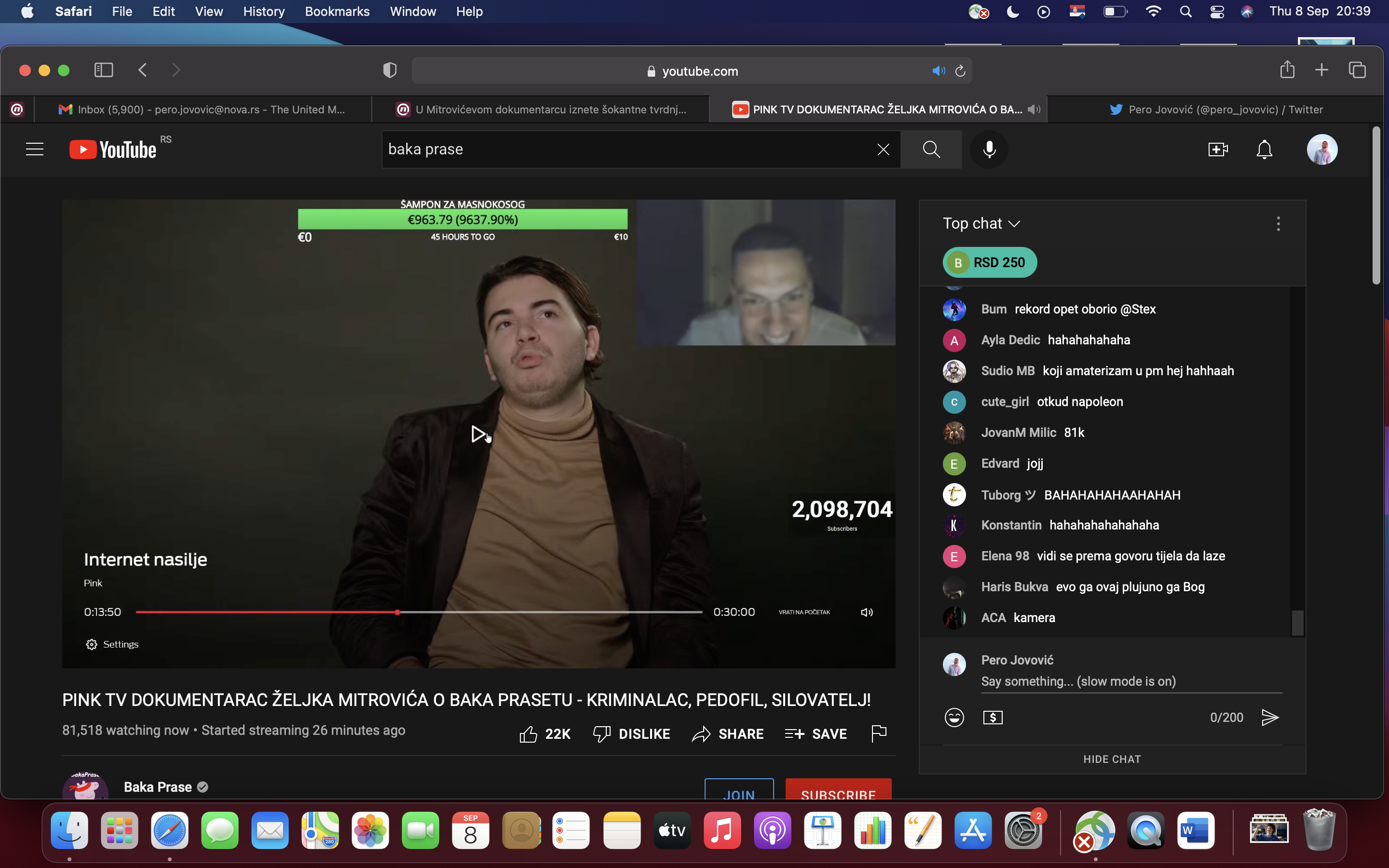Show Safari tab overview
Viewport: 1389px width, 868px height.
point(1357,70)
